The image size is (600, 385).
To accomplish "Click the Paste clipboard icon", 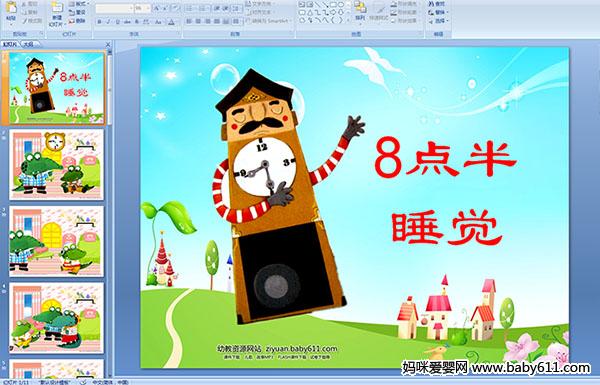I will click(x=11, y=8).
